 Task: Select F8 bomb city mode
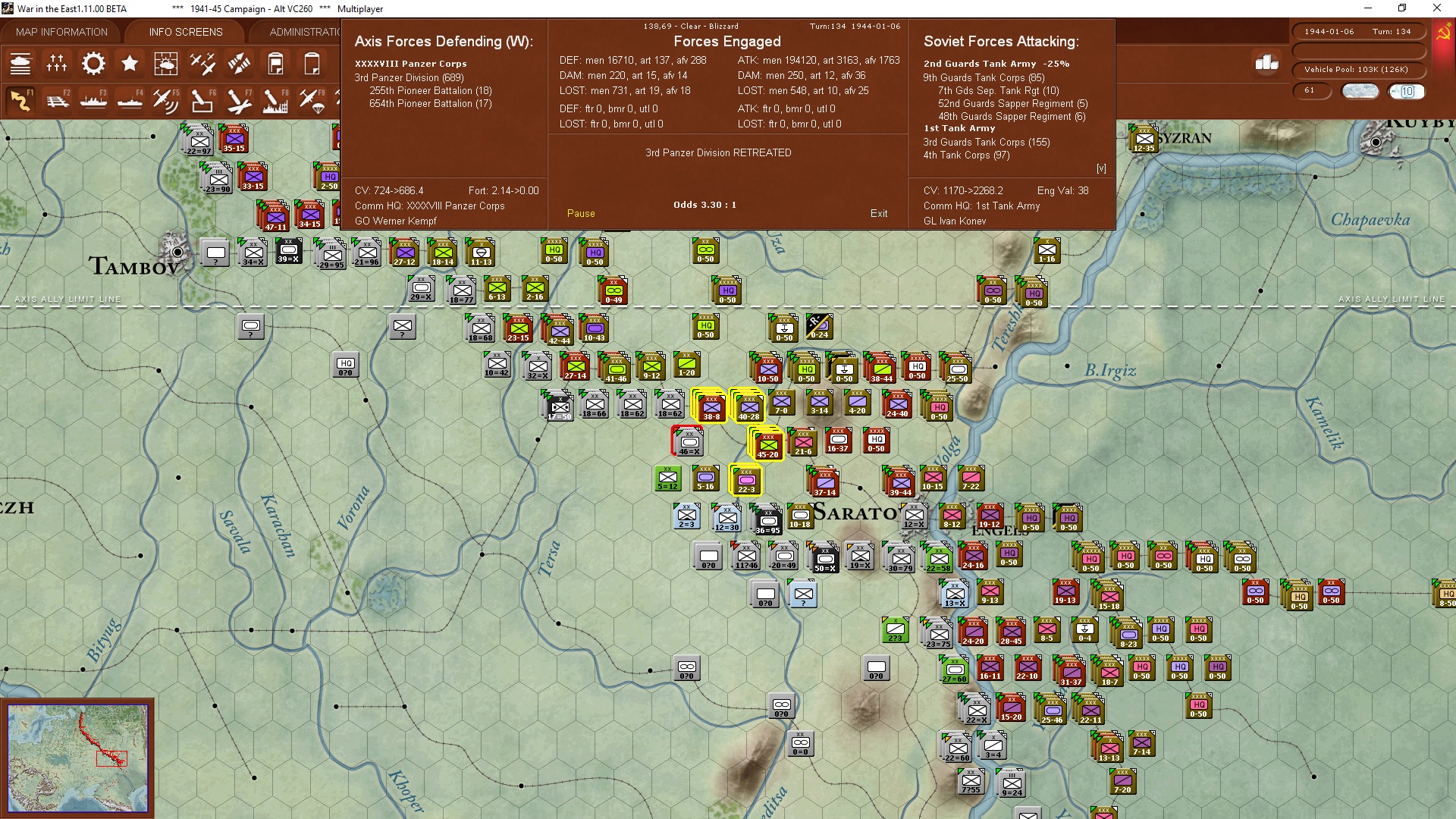pos(275,100)
